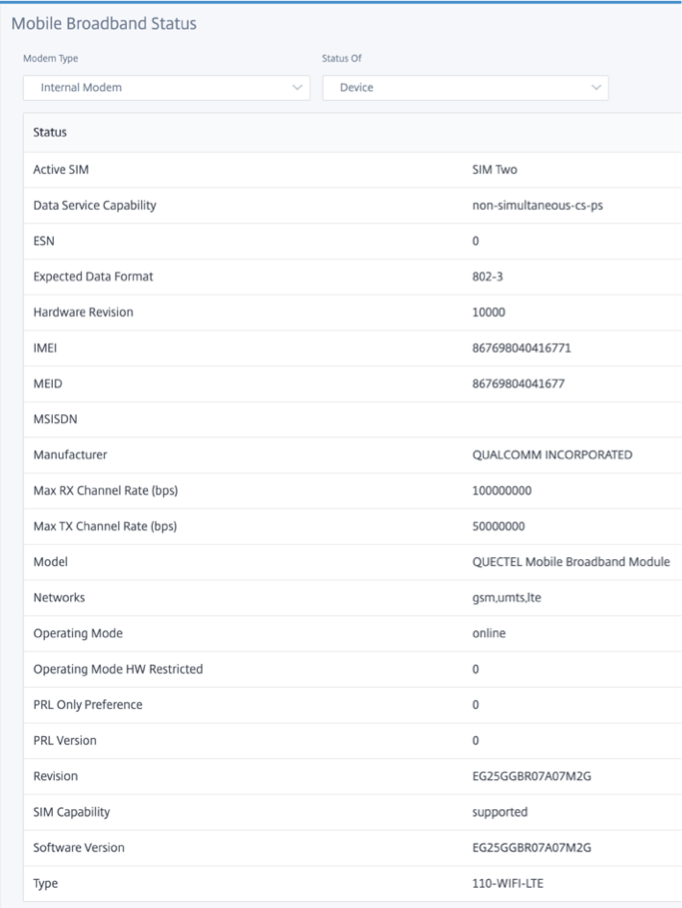This screenshot has height=908, width=682.
Task: Select the Type value 110-WIFI-LTE
Action: coord(507,884)
